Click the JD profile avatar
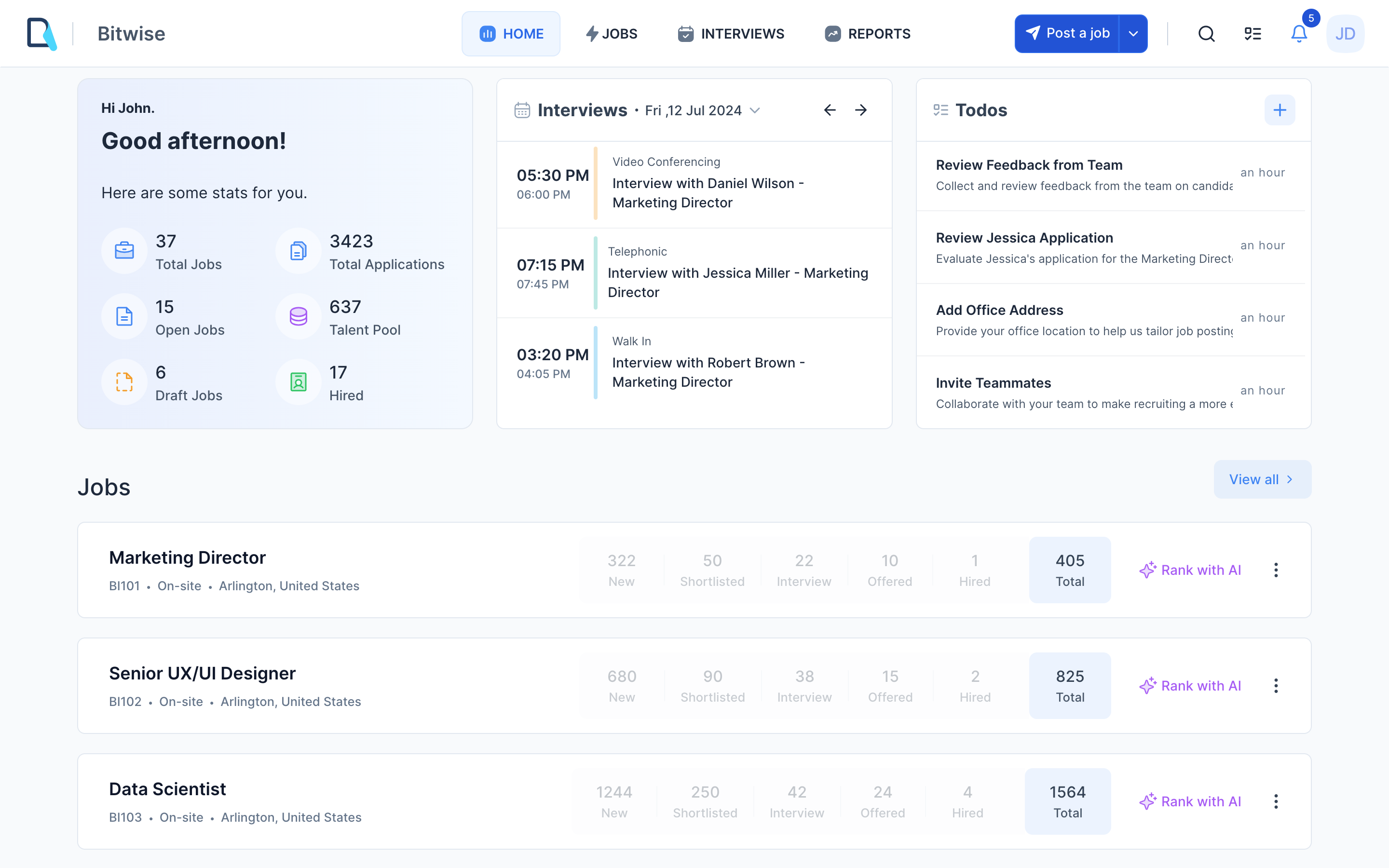This screenshot has width=1389, height=868. 1346,33
